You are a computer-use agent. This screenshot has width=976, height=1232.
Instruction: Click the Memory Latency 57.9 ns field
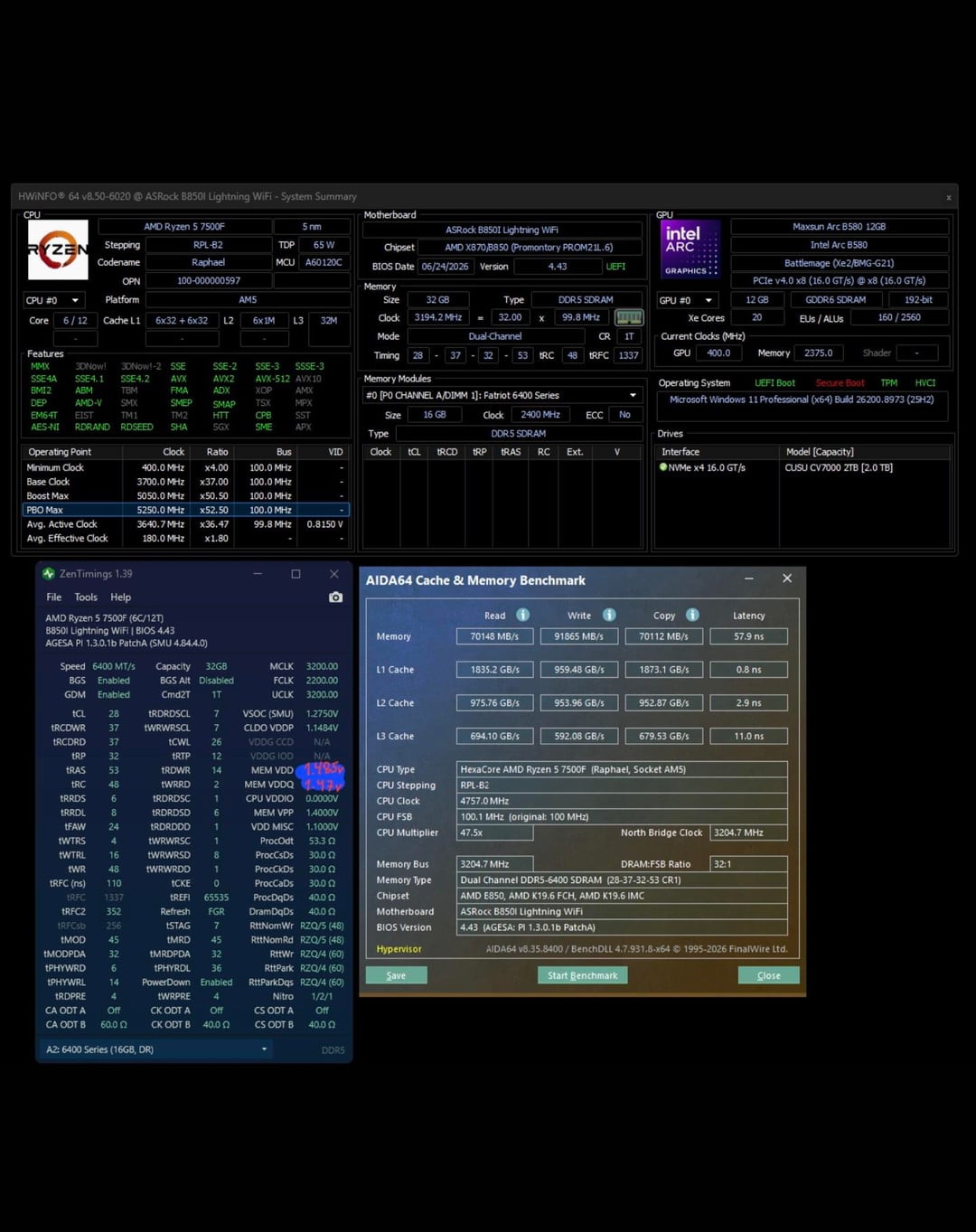tap(748, 636)
